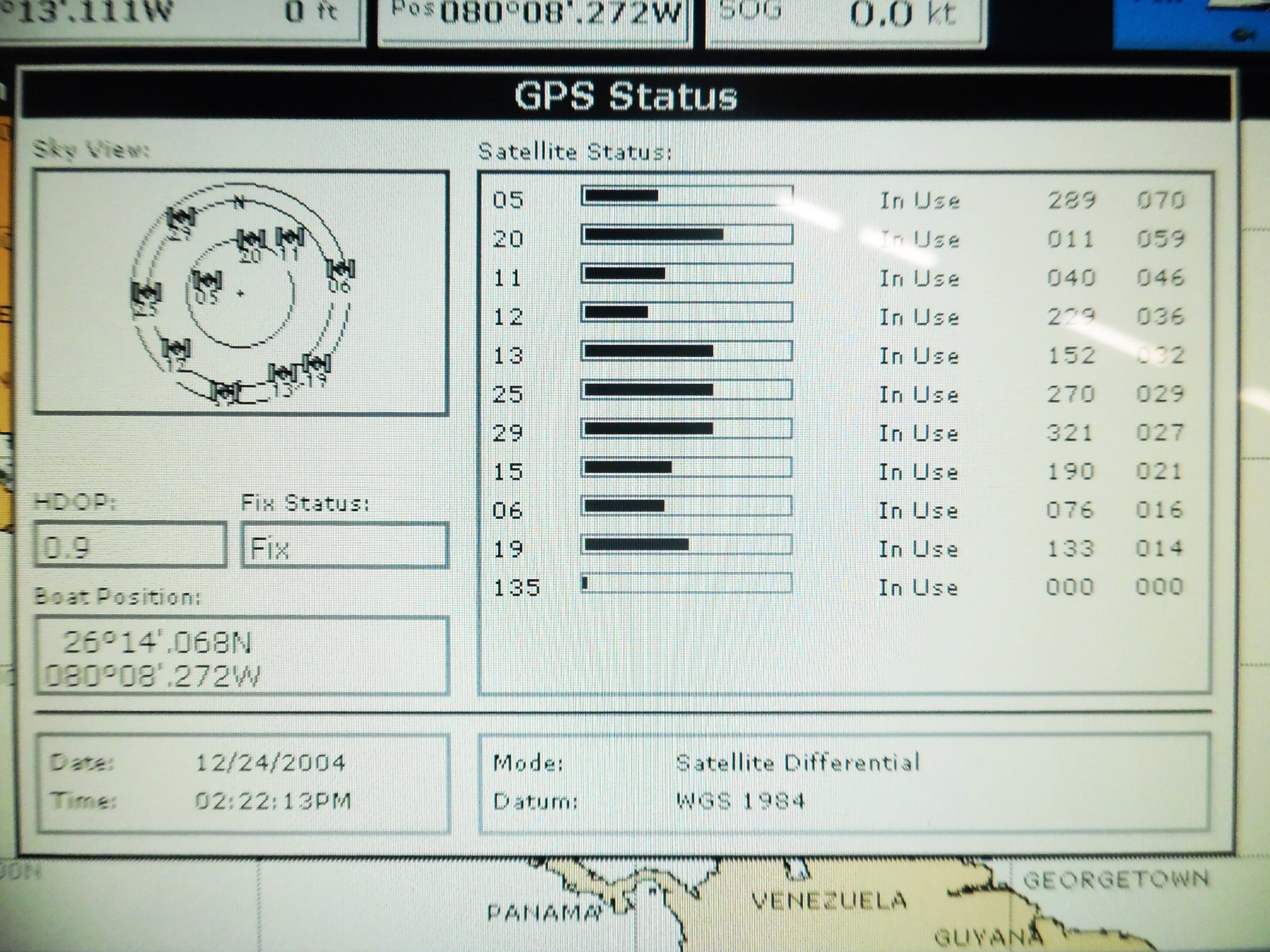1270x952 pixels.
Task: Click satellite 20 signal strength bar
Action: pos(687,235)
